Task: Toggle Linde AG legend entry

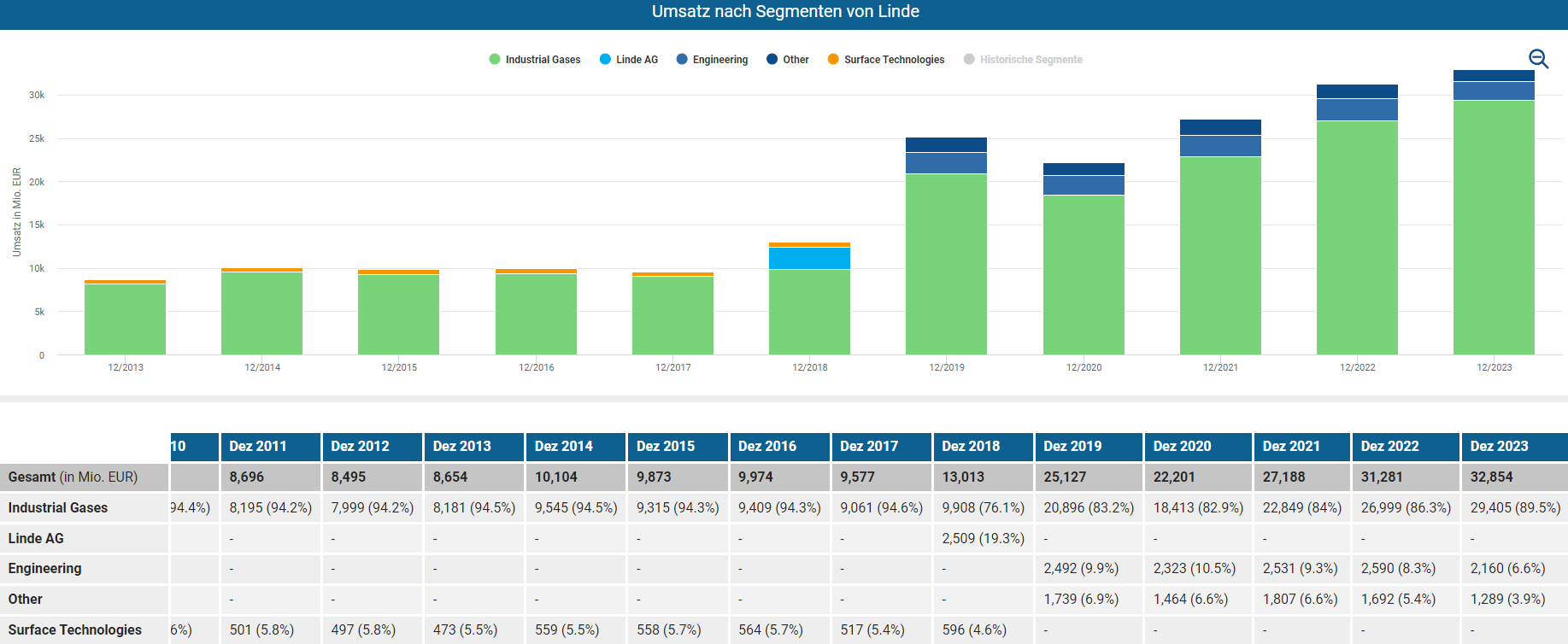Action: (x=629, y=60)
